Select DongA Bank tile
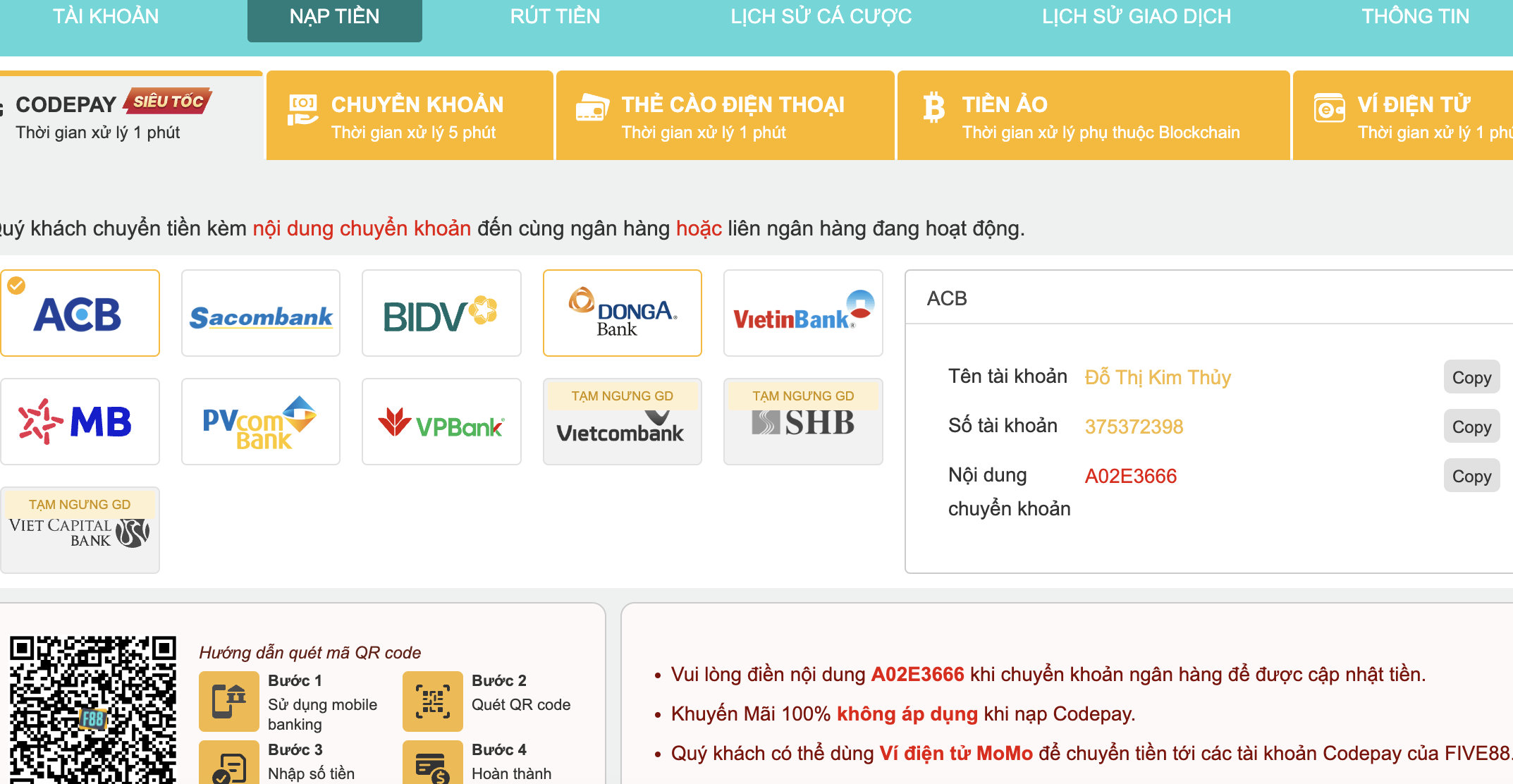The width and height of the screenshot is (1513, 784). point(622,314)
